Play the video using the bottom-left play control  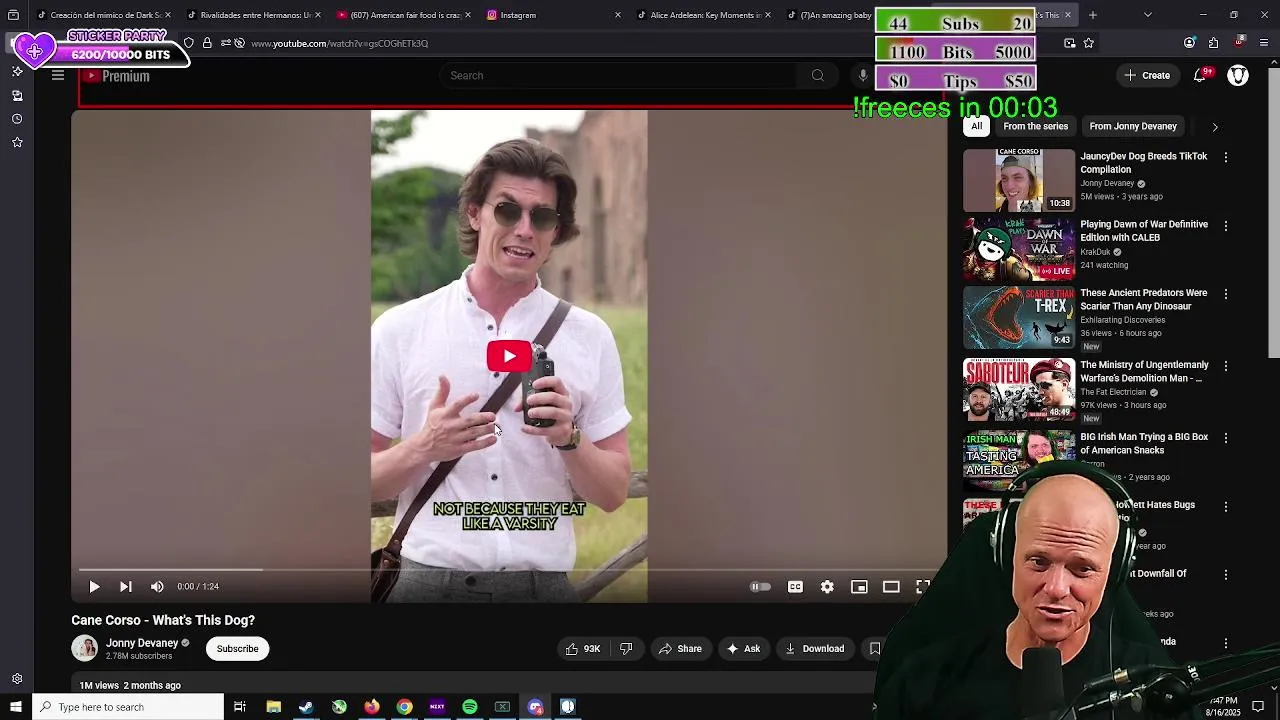pos(94,587)
